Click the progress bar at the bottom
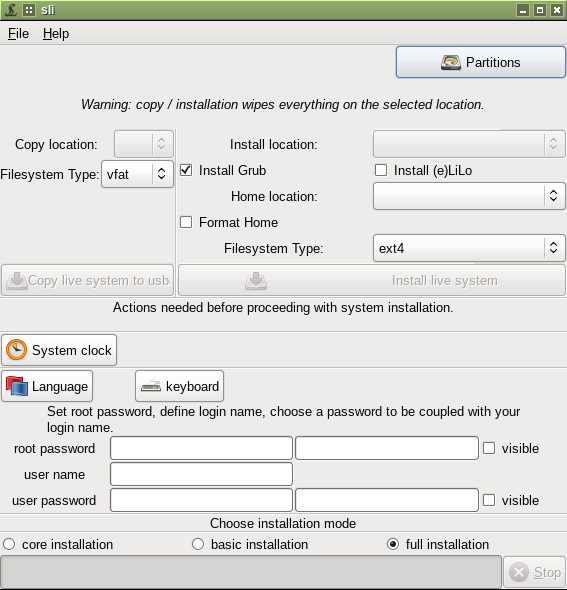Viewport: 567px width, 590px height. pyautogui.click(x=251, y=572)
